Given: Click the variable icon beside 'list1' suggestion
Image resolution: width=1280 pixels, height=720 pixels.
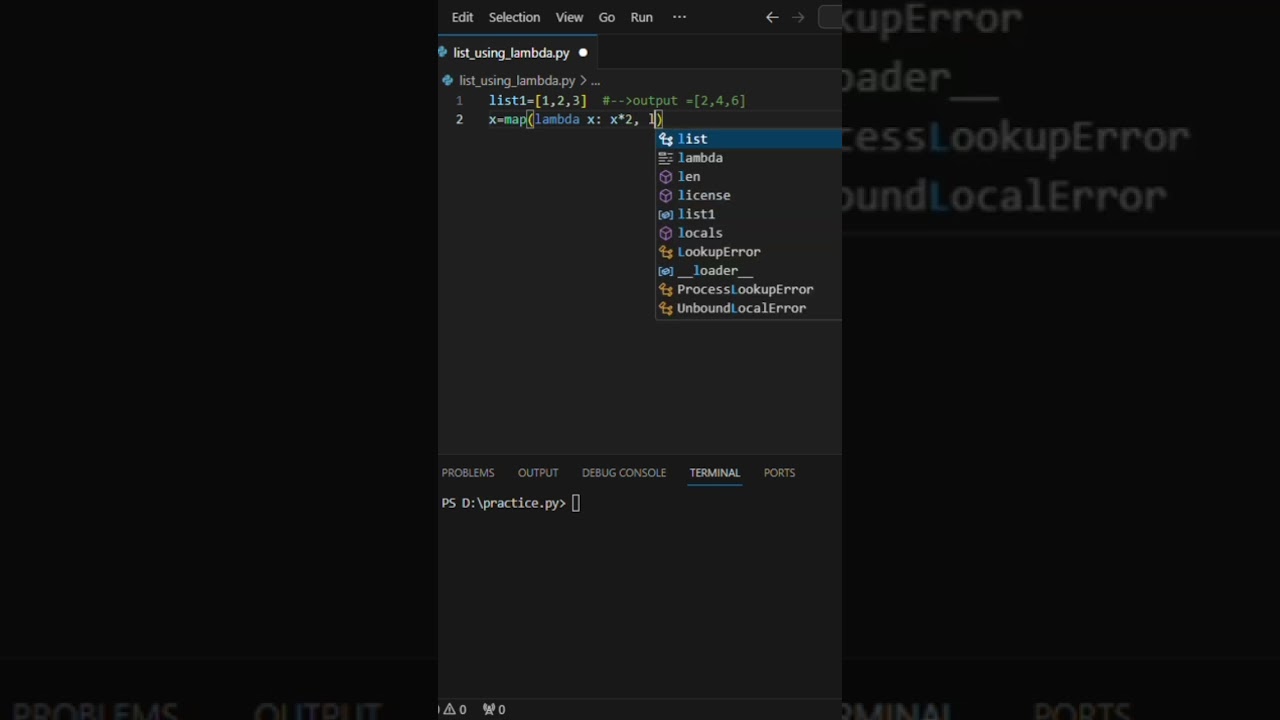Looking at the screenshot, I should point(666,214).
